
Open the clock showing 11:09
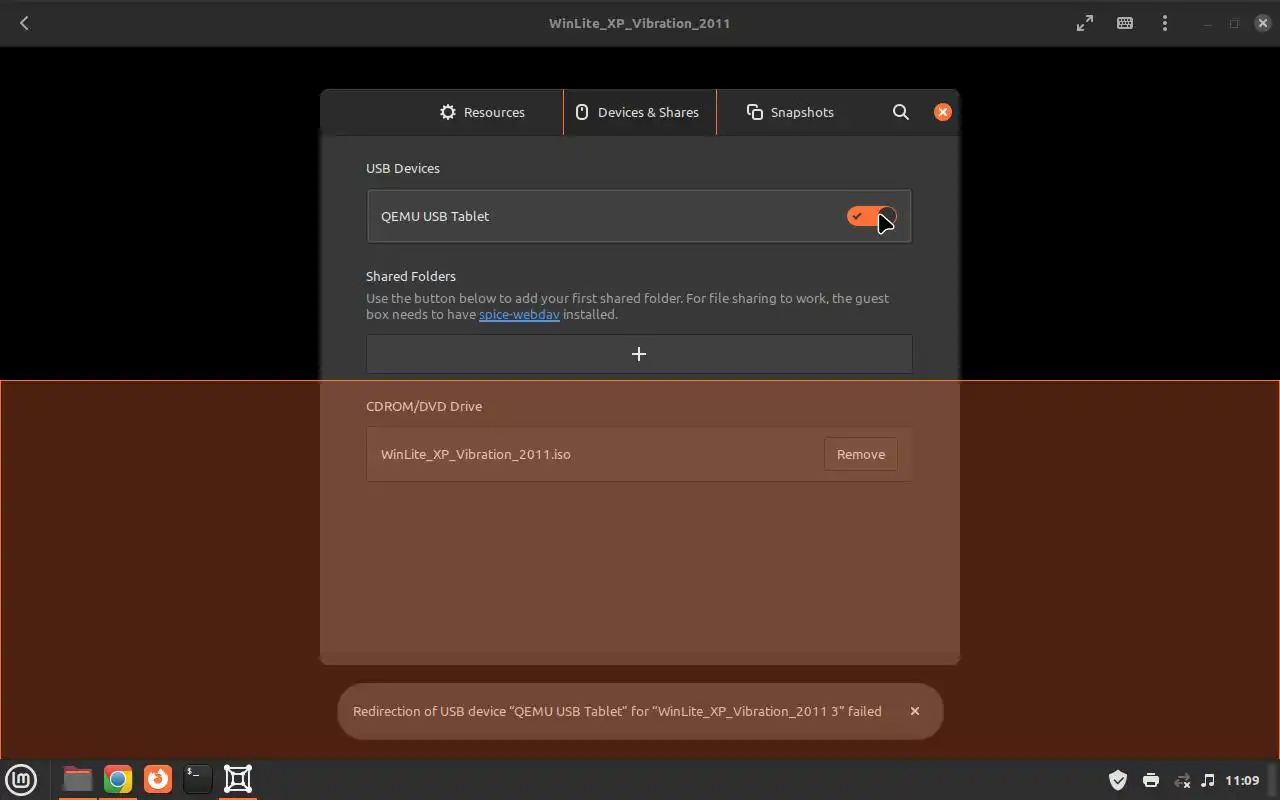[1242, 780]
